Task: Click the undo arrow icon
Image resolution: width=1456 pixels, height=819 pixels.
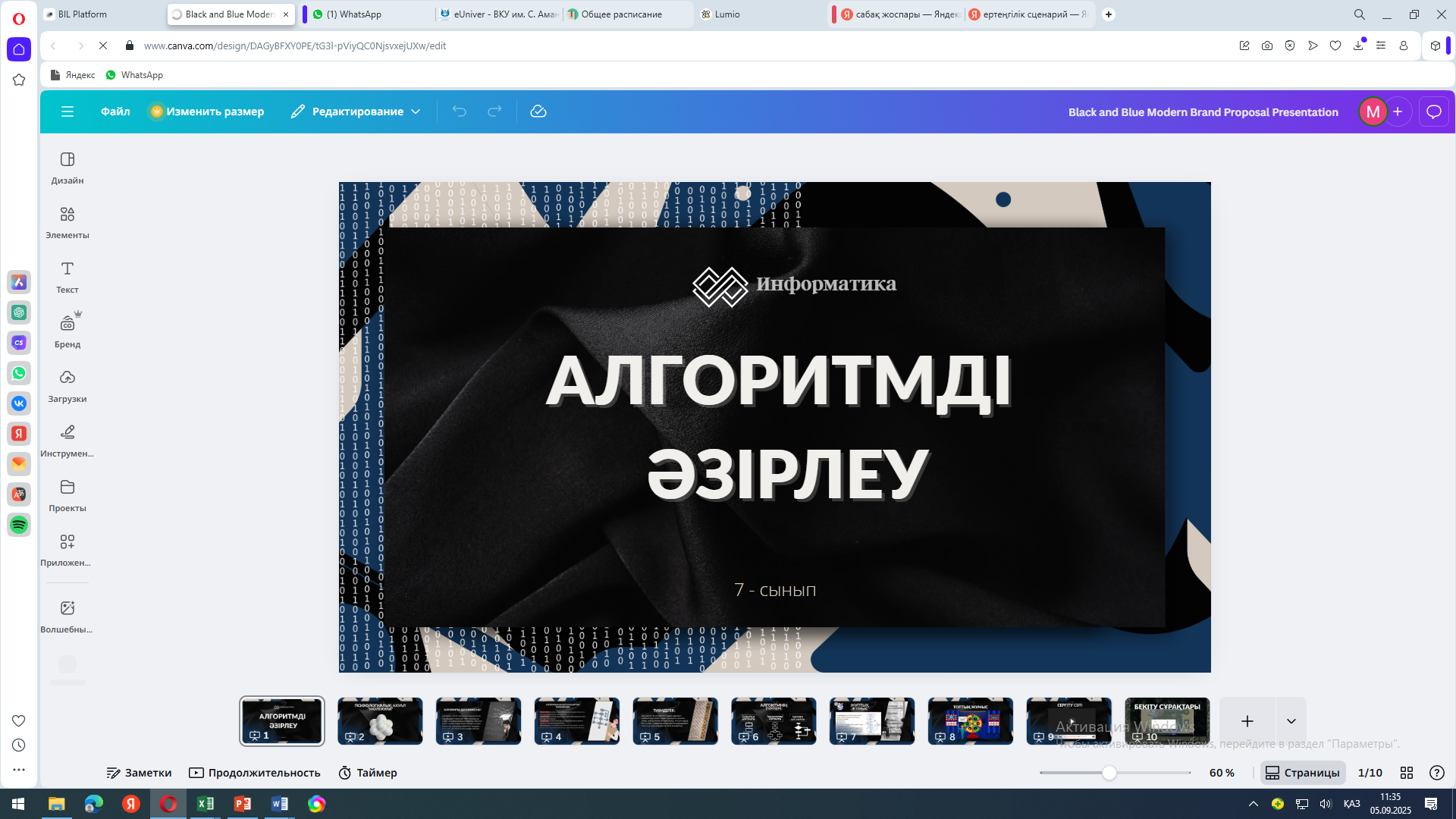Action: click(x=460, y=111)
